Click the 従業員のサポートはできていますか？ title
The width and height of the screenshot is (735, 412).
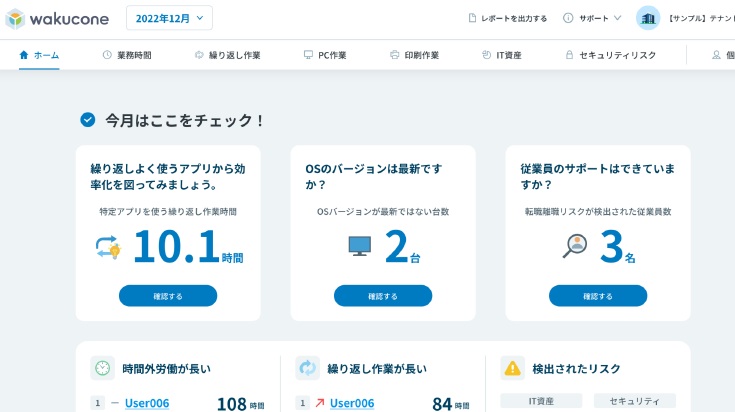pyautogui.click(x=597, y=176)
